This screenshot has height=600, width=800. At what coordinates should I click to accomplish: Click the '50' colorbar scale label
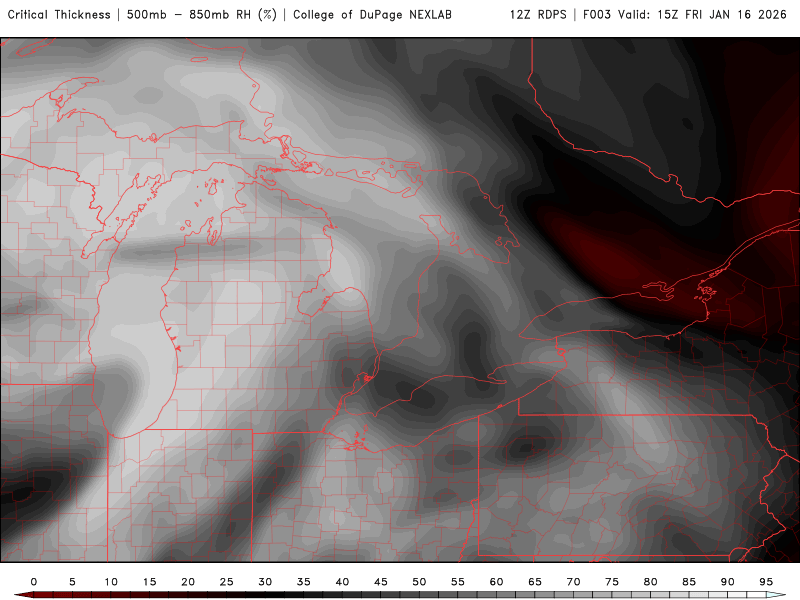[x=419, y=582]
